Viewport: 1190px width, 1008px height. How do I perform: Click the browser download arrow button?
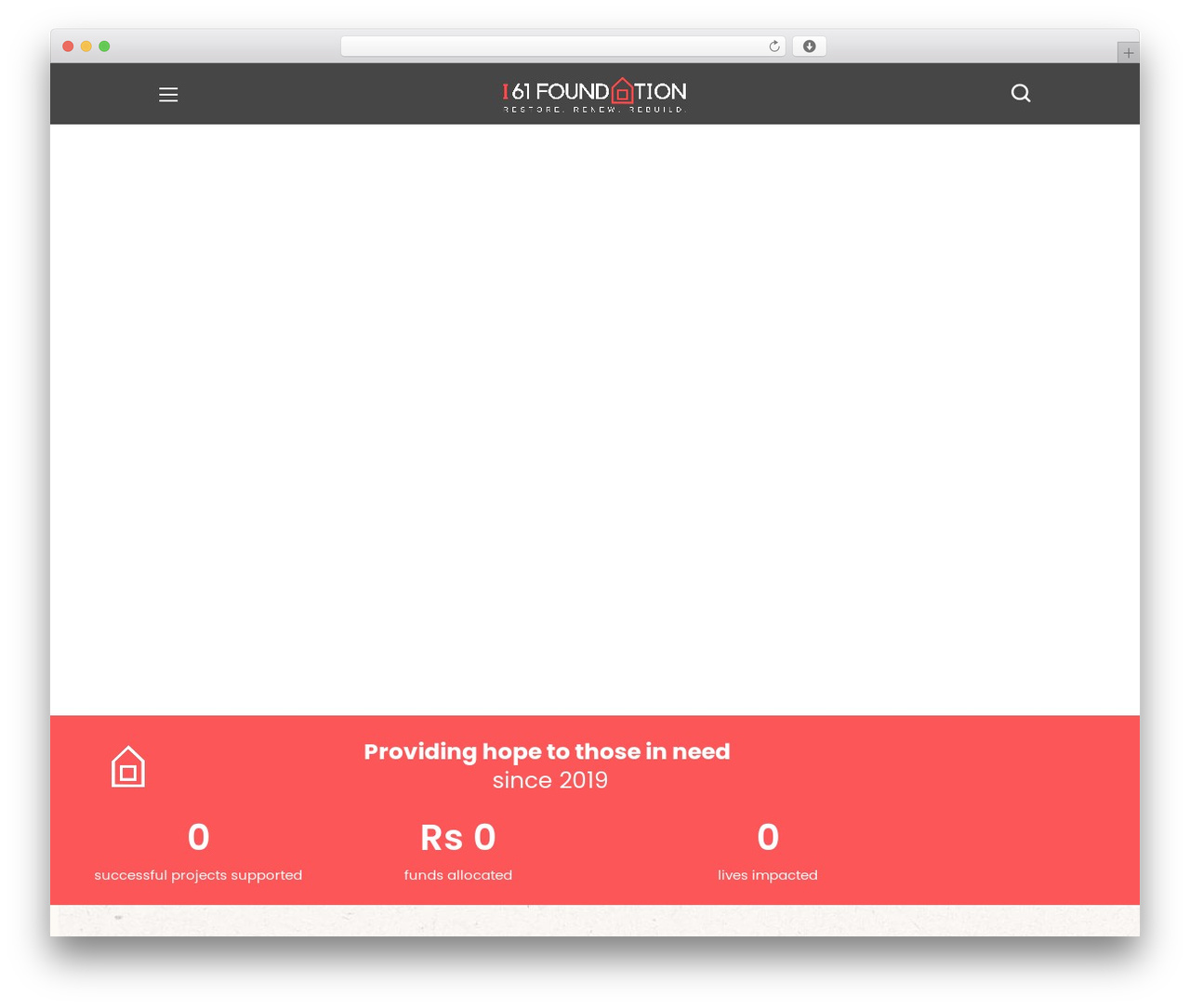[x=810, y=46]
